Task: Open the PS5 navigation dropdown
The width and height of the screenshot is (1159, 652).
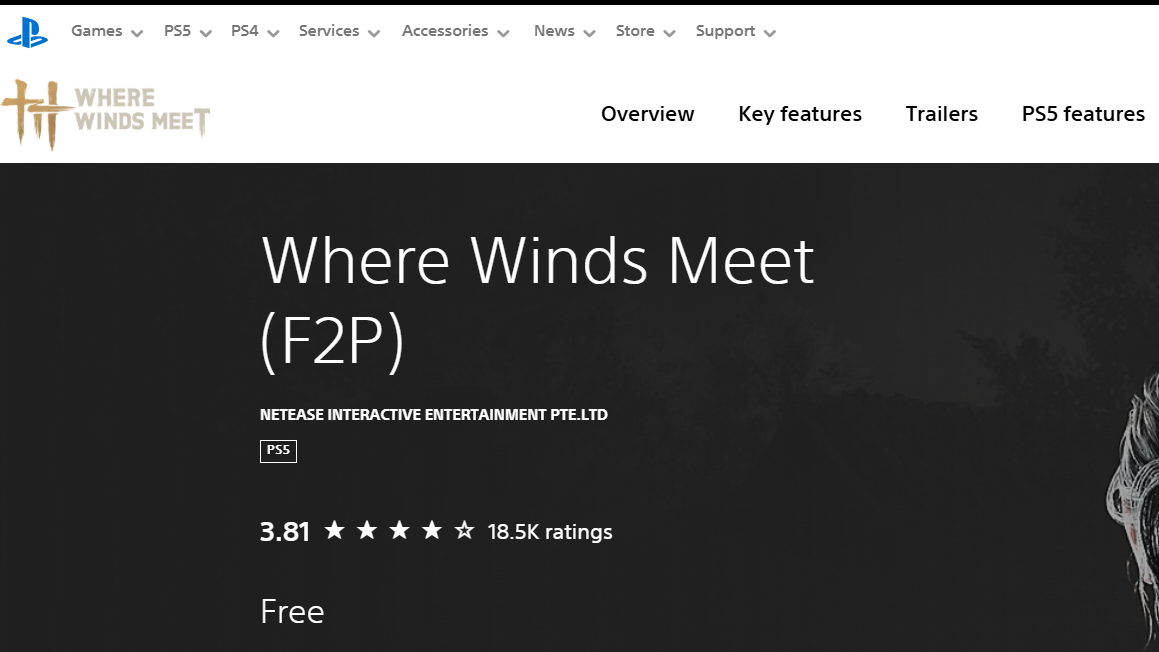Action: (188, 32)
